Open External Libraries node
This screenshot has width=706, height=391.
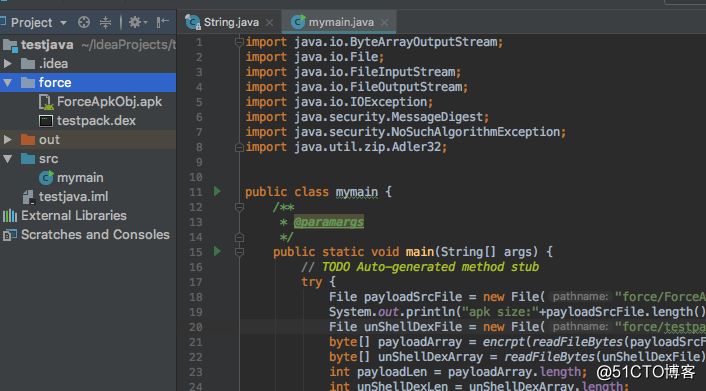pyautogui.click(x=74, y=215)
